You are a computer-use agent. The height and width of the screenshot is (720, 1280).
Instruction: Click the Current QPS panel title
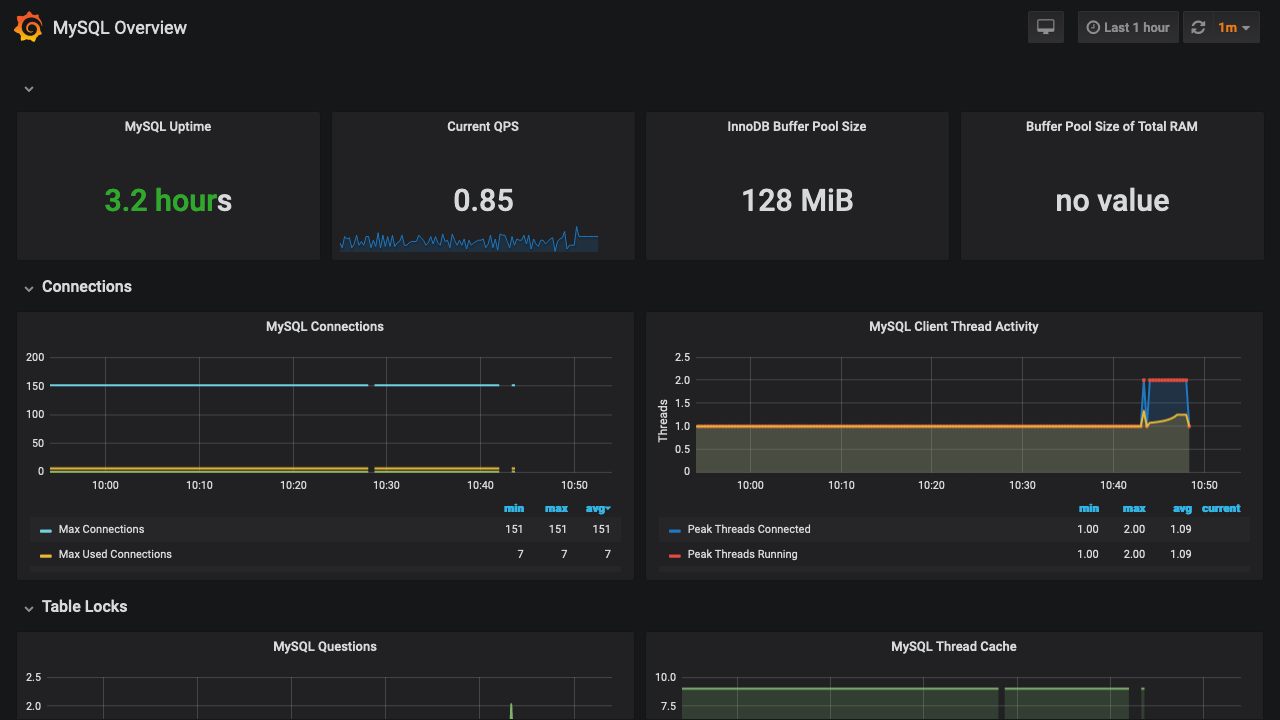483,126
